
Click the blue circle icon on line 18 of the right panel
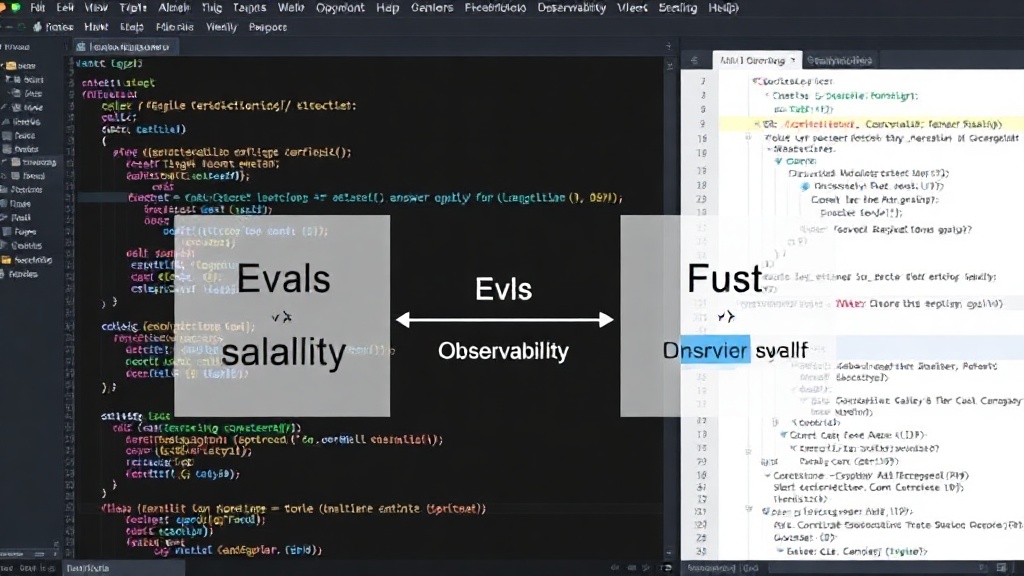tap(805, 187)
